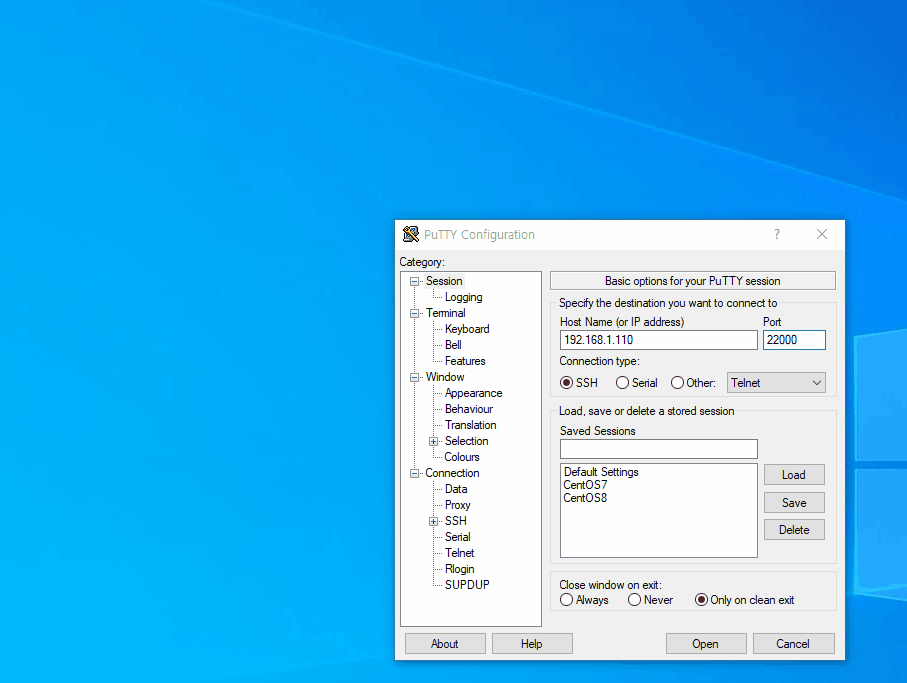Viewport: 907px width, 683px height.
Task: Select Serial connection type radio button
Action: [622, 383]
